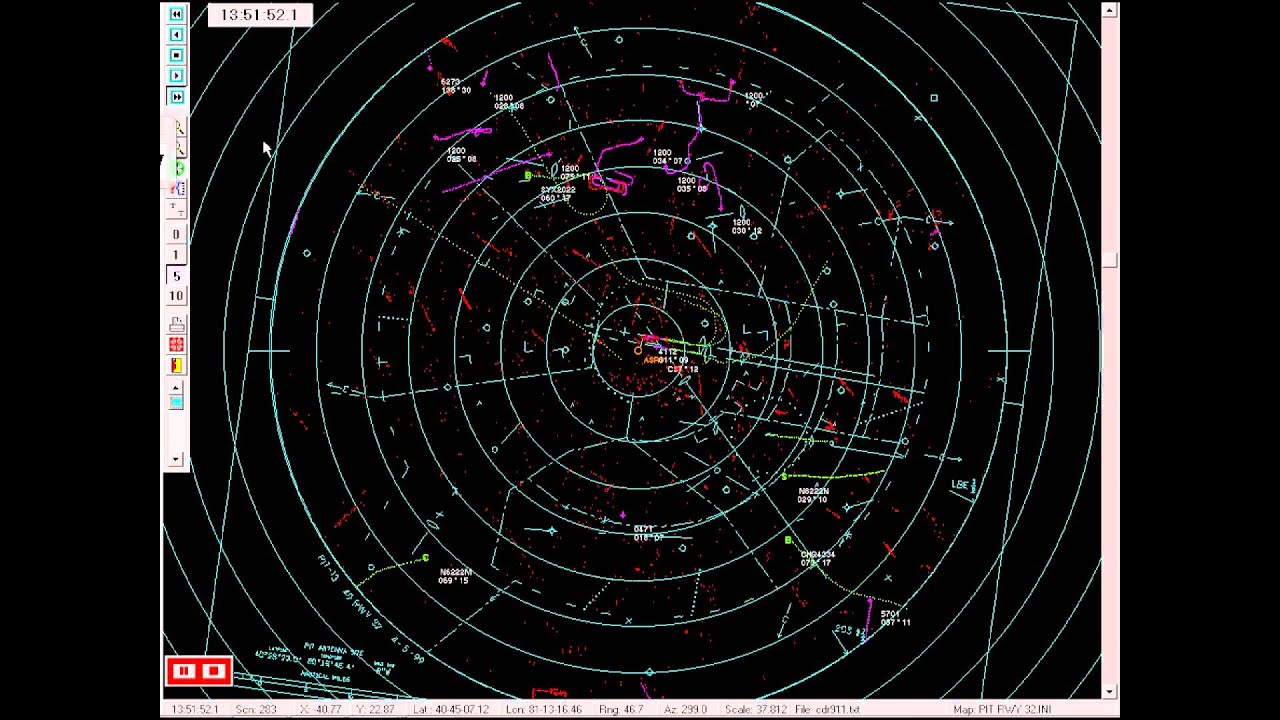This screenshot has height=720, width=1280.
Task: Click the Lon: 81-13-16.46 status field
Action: 543,709
